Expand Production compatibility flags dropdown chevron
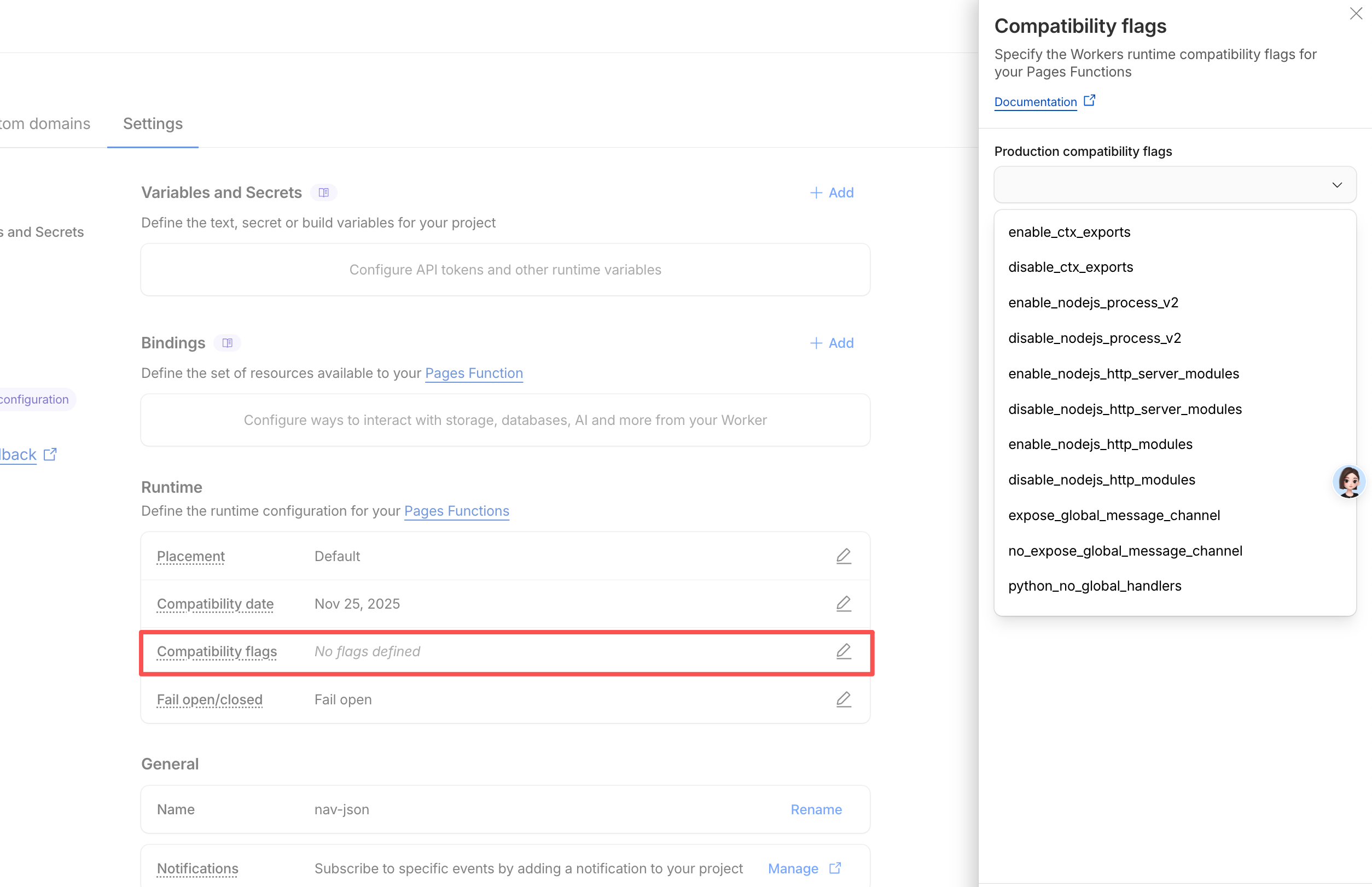The image size is (1372, 887). pos(1337,185)
